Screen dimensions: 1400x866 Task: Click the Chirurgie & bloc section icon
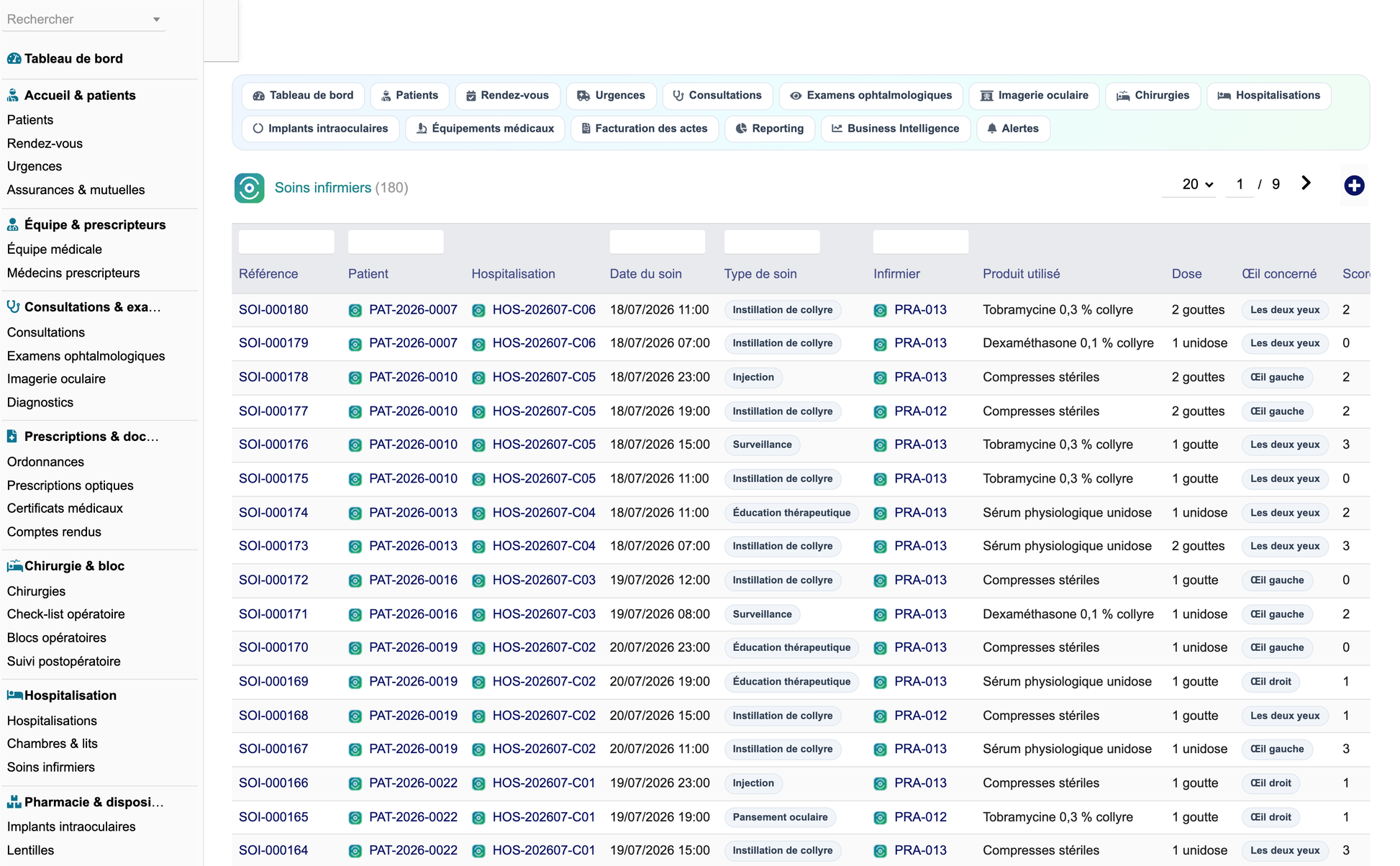(14, 566)
